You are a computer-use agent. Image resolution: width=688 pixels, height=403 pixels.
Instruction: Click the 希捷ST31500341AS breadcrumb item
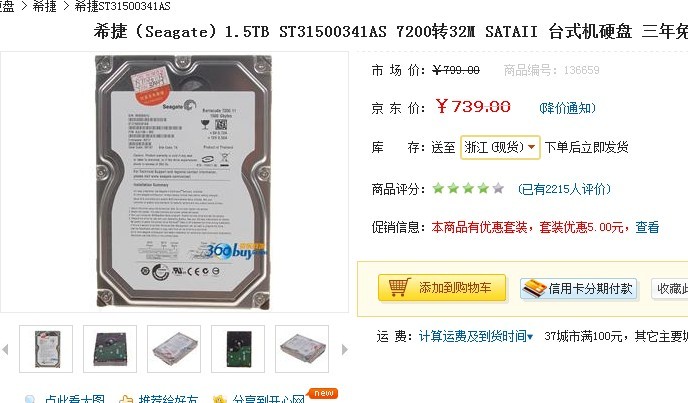point(122,6)
